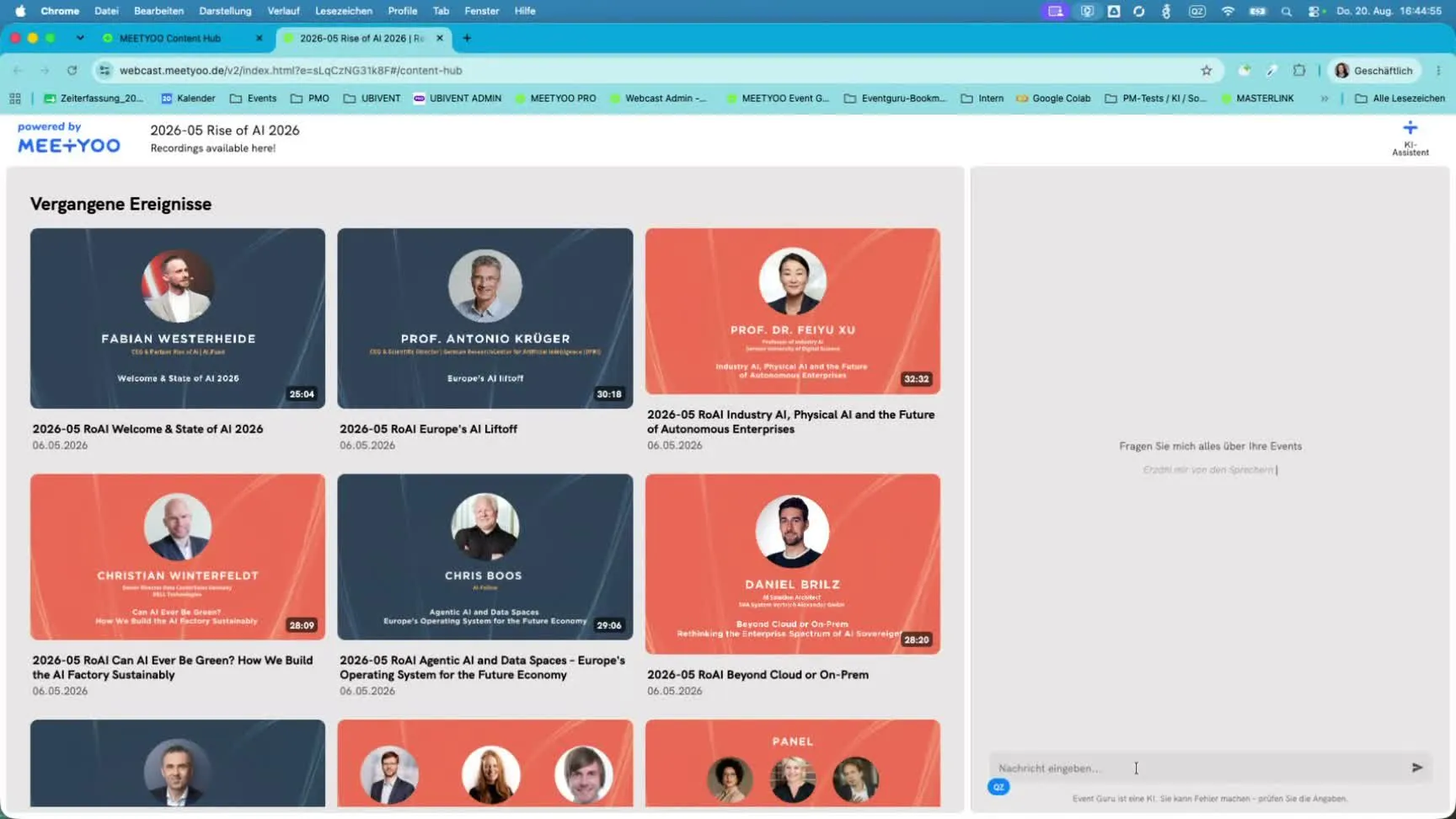Open the sync circle menu bar icon
The height and width of the screenshot is (819, 1456).
click(1139, 11)
